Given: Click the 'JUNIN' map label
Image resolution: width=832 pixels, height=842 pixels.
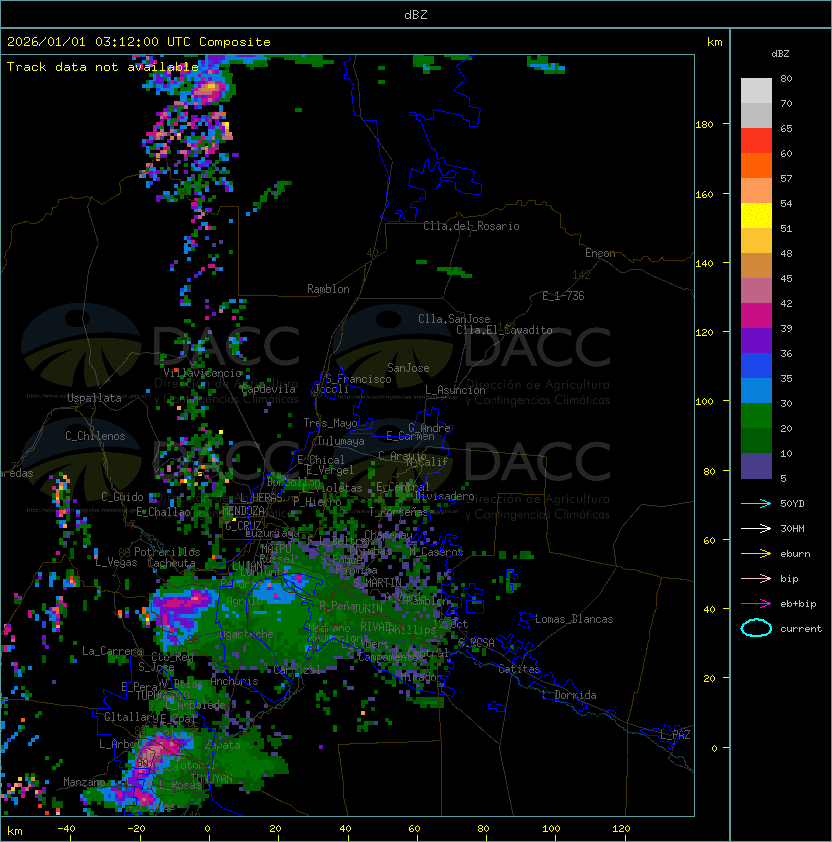Looking at the screenshot, I should (368, 608).
